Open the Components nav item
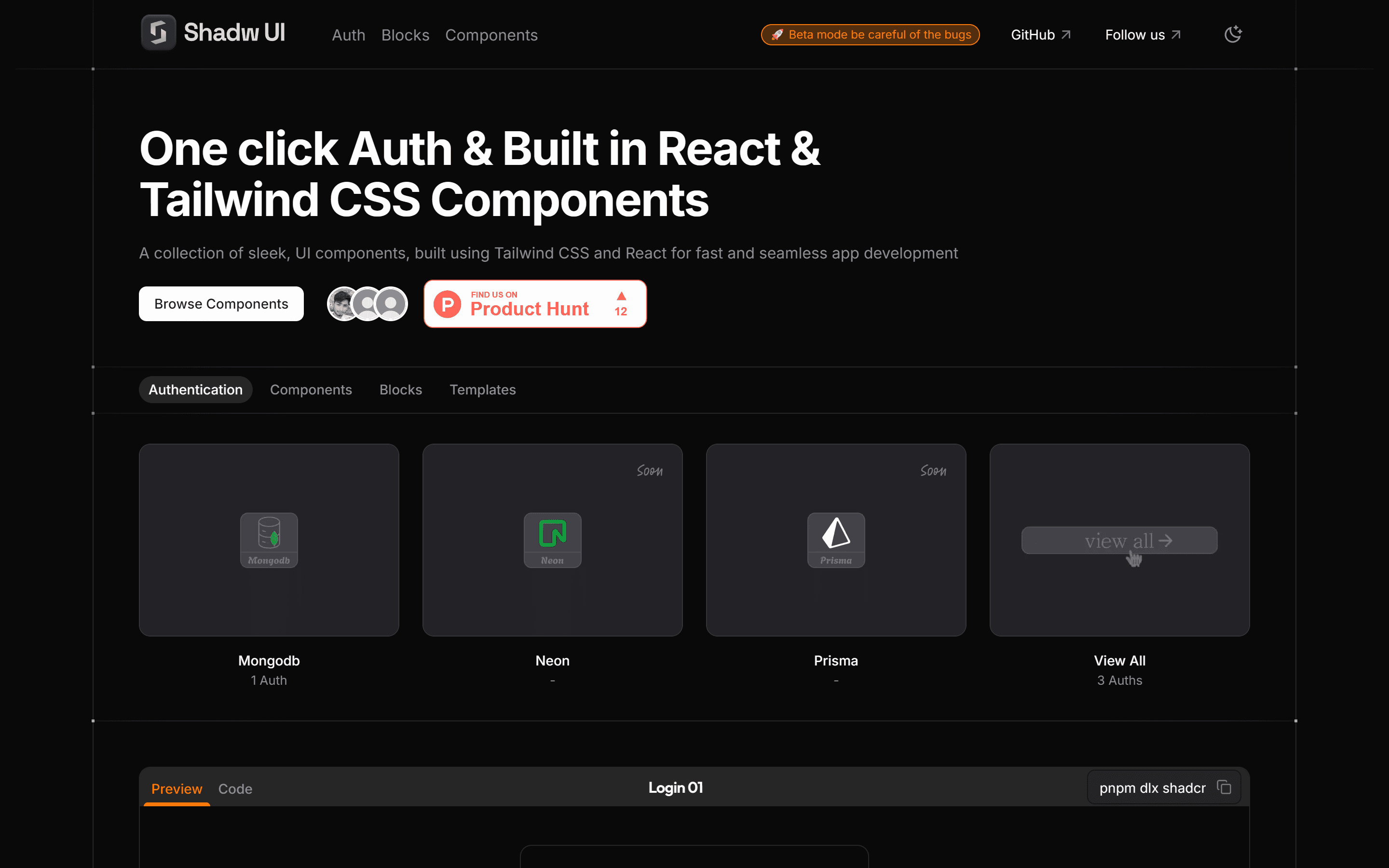The height and width of the screenshot is (868, 1389). [x=491, y=35]
